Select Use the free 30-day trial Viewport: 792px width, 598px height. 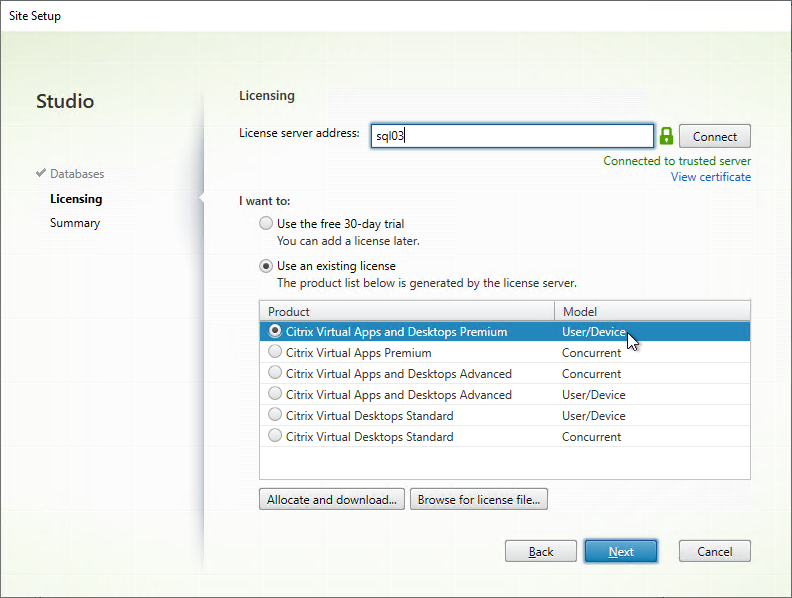click(266, 223)
